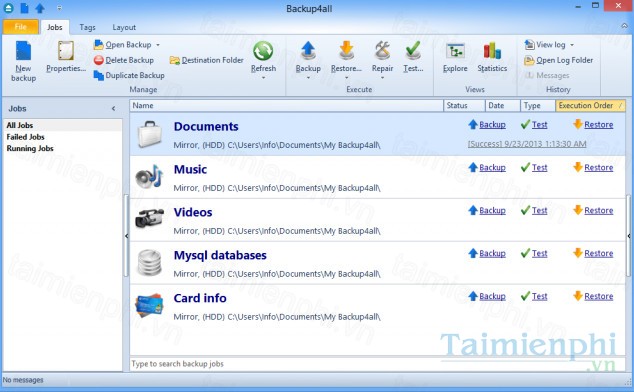Expand the Open Backup dropdown arrow

click(158, 45)
